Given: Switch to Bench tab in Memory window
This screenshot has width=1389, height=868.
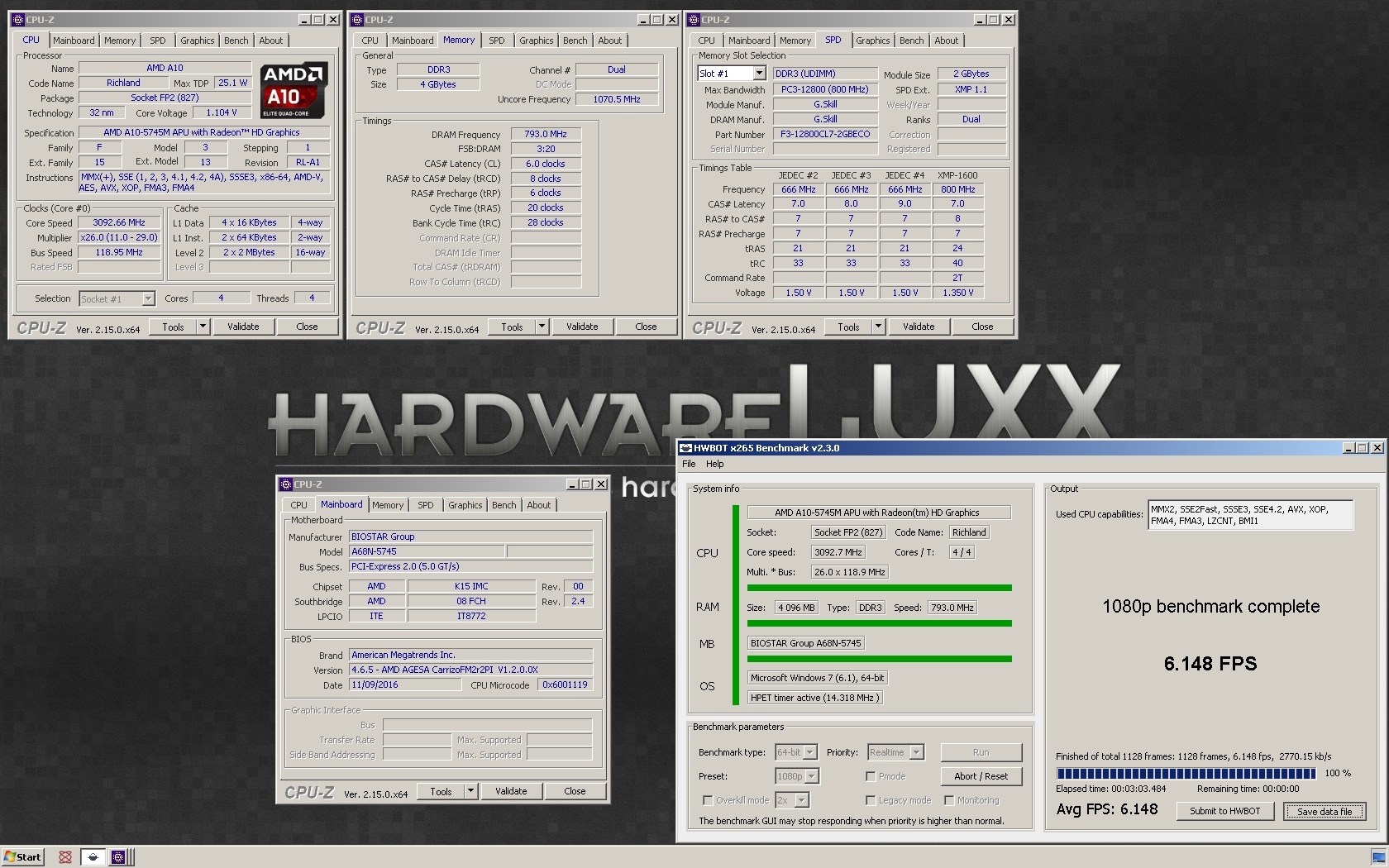Looking at the screenshot, I should 575,41.
